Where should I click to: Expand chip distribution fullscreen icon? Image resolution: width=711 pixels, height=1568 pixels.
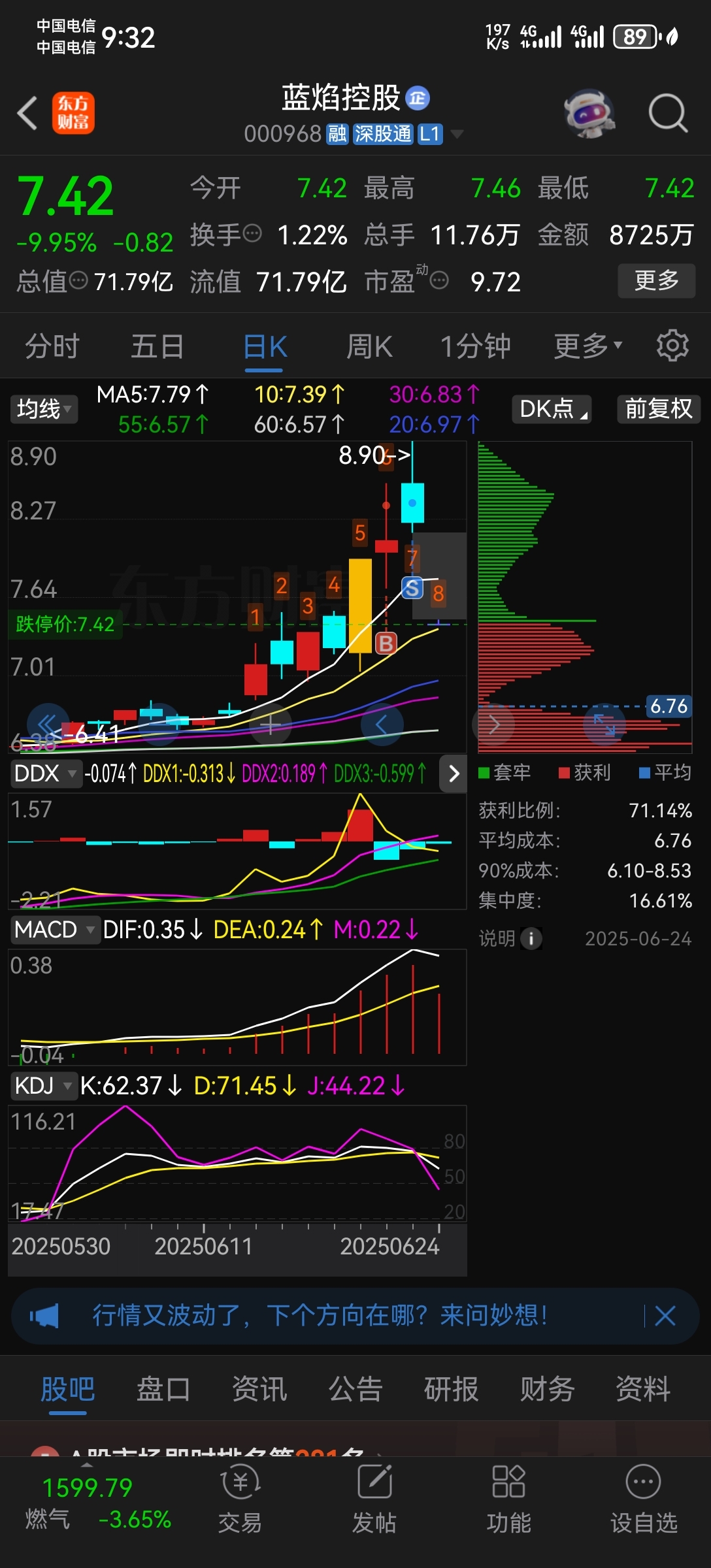tap(604, 724)
